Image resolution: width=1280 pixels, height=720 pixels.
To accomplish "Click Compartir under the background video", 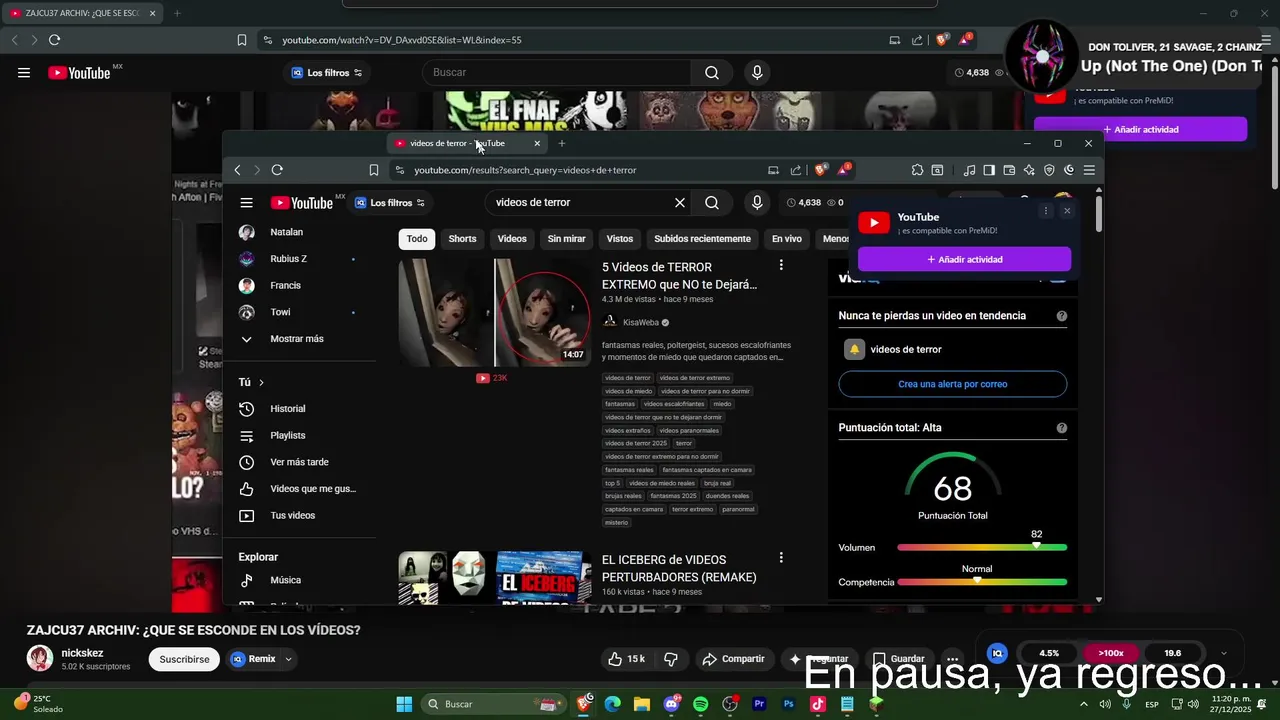I will point(733,659).
